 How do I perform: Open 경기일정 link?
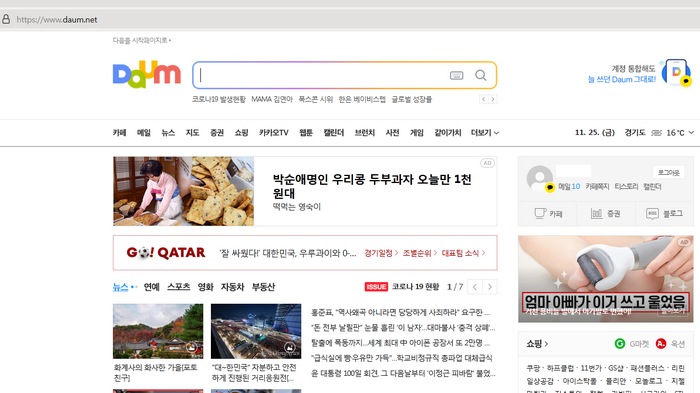pyautogui.click(x=381, y=253)
